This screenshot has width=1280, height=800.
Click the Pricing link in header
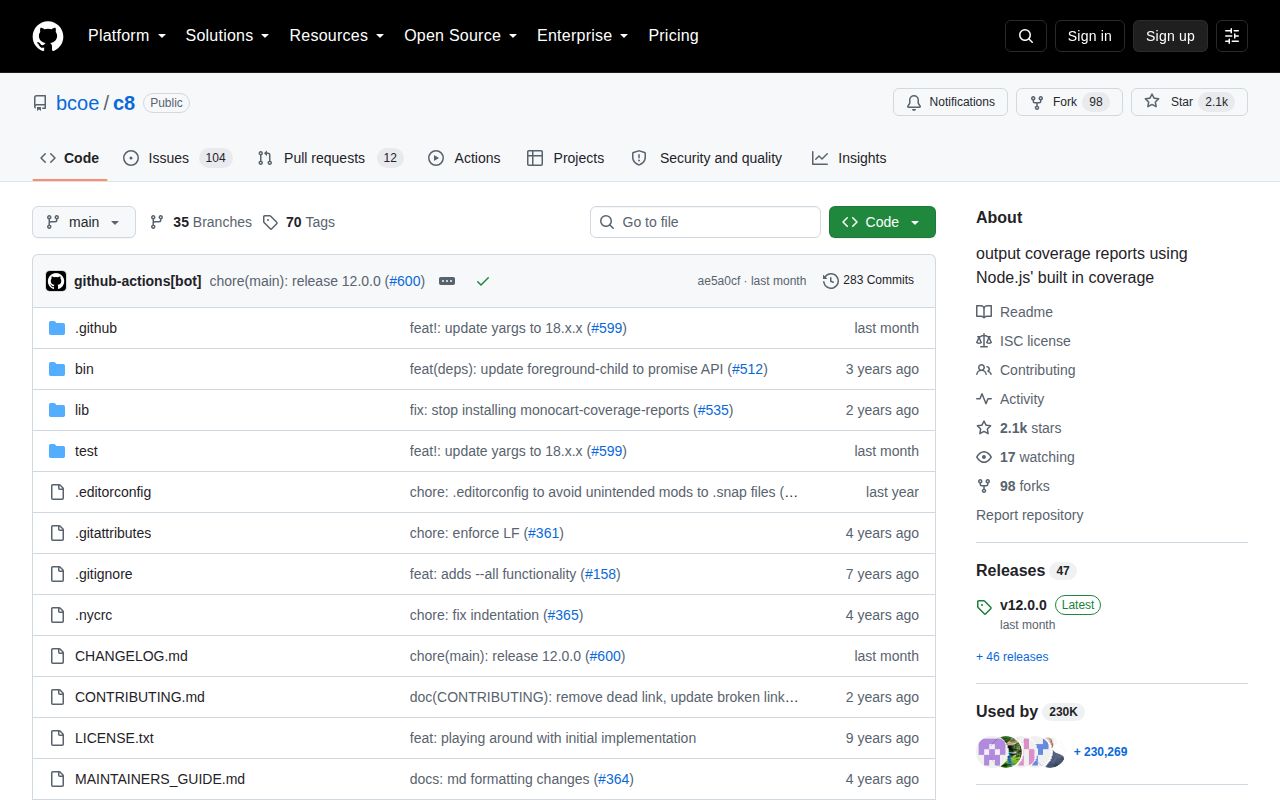(673, 36)
